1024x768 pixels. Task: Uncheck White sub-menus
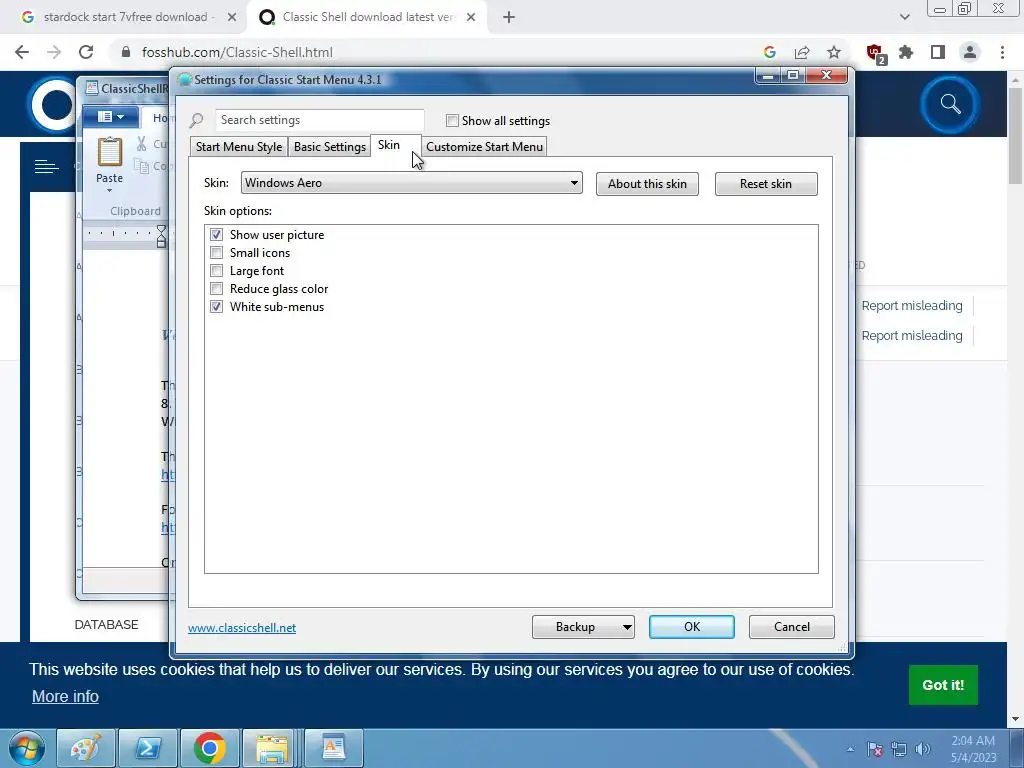click(216, 306)
